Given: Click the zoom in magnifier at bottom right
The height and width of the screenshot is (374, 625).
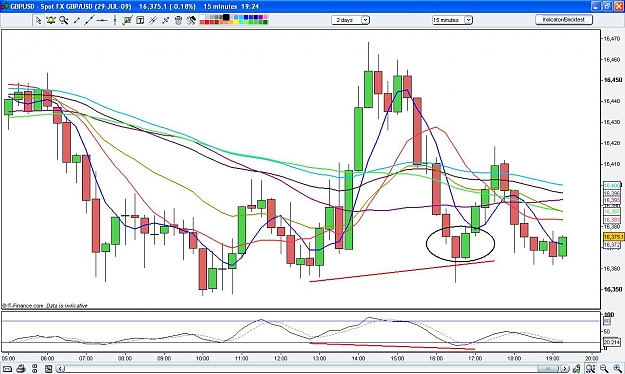Looking at the screenshot, I should [x=618, y=368].
